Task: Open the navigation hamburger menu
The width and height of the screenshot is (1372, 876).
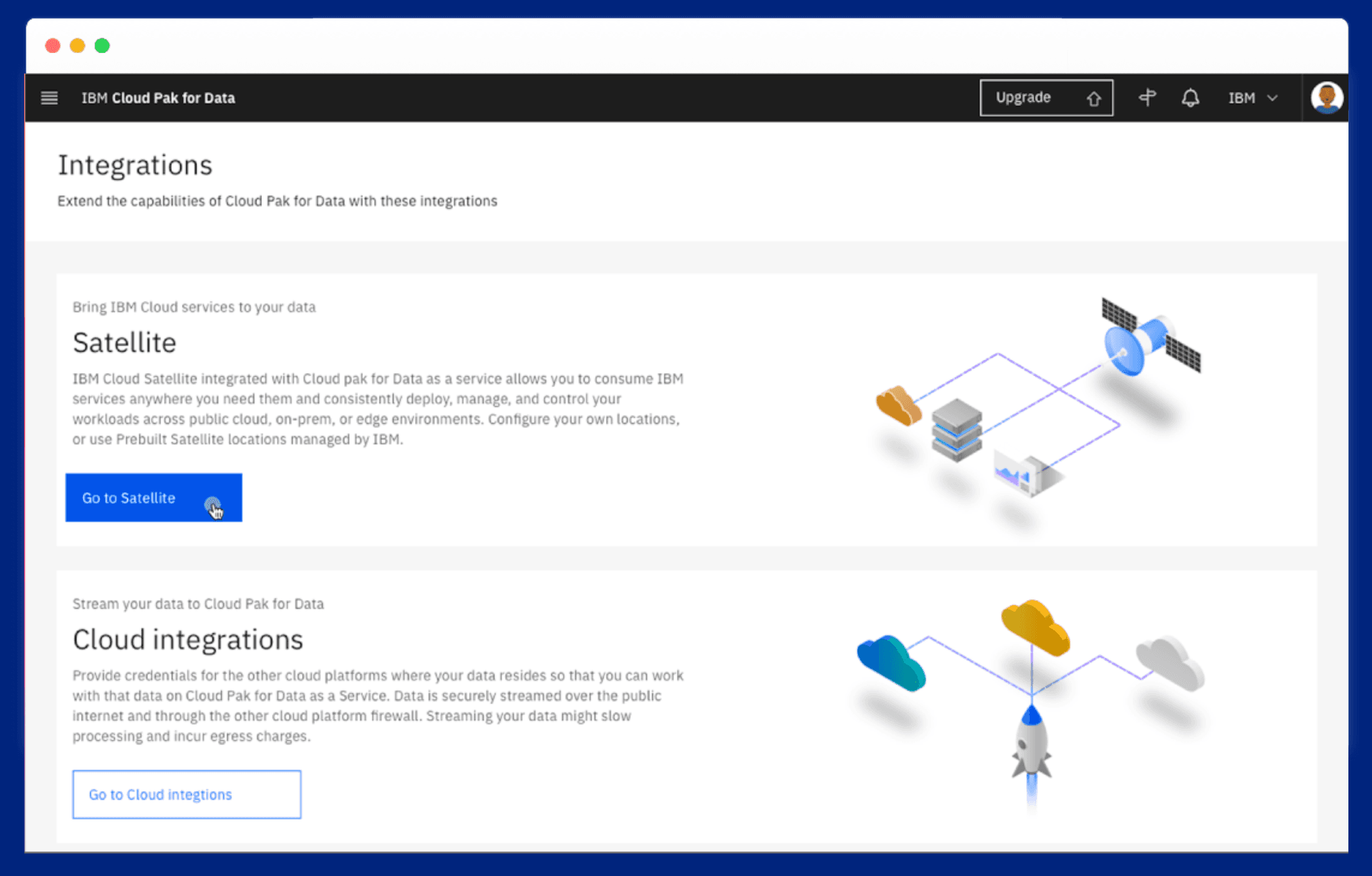Action: [49, 98]
